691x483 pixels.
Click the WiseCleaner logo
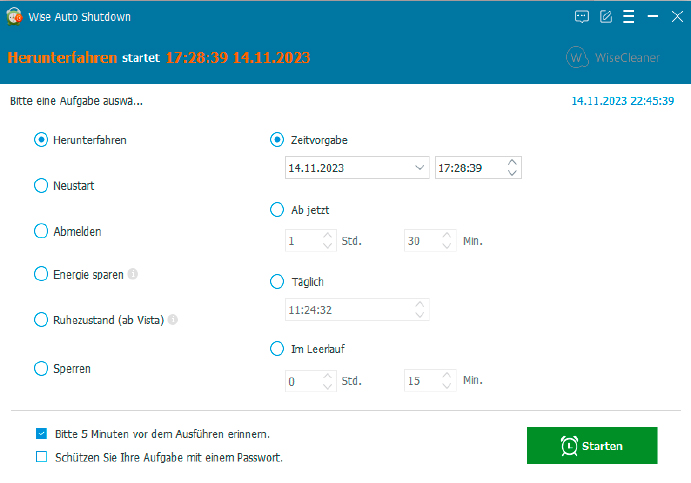pos(613,57)
